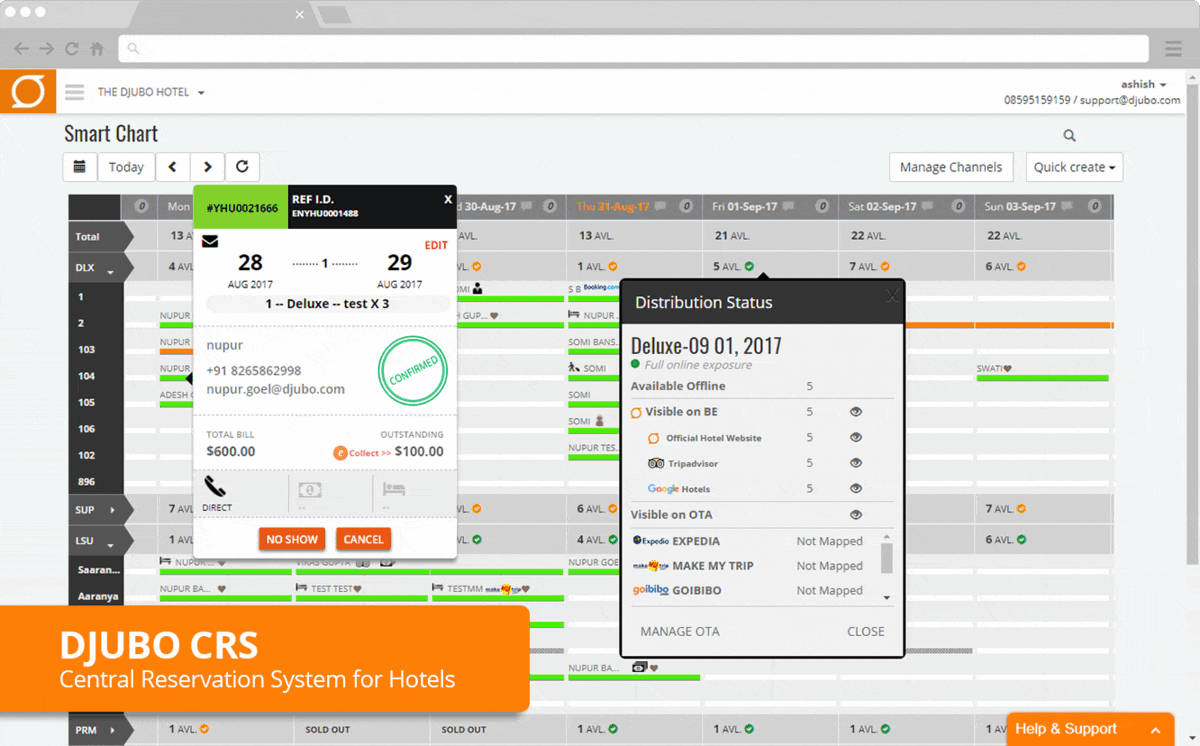Refresh the Smart Chart
The image size is (1200, 746).
click(x=242, y=167)
